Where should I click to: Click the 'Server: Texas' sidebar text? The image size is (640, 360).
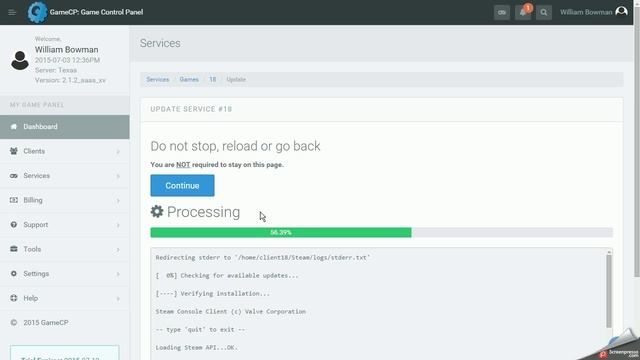pyautogui.click(x=56, y=70)
